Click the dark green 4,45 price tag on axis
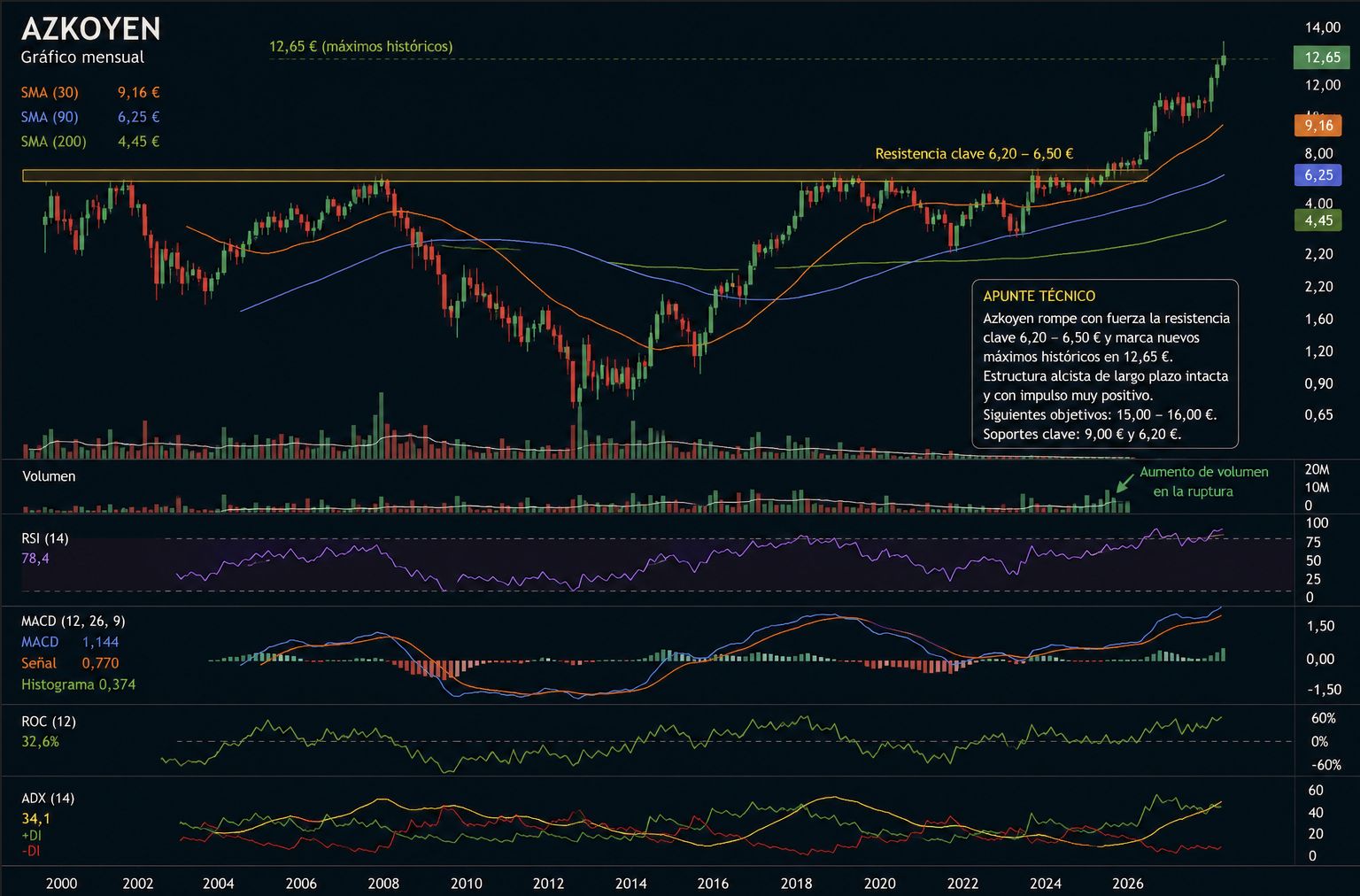1360x896 pixels. [x=1318, y=220]
